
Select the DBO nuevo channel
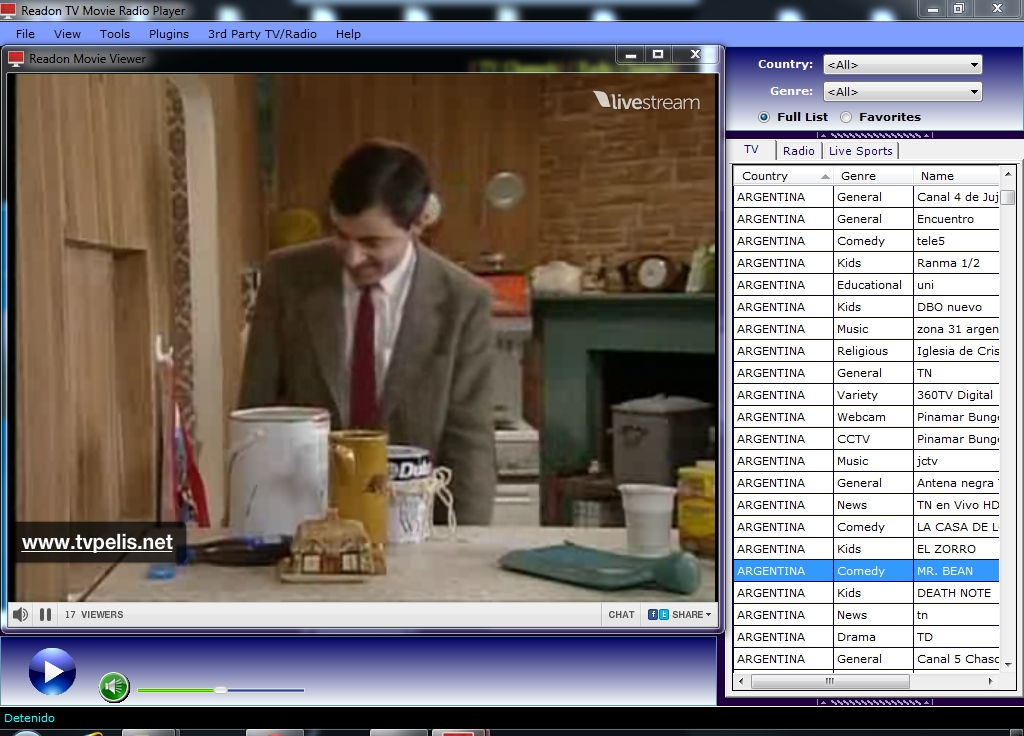click(x=866, y=307)
